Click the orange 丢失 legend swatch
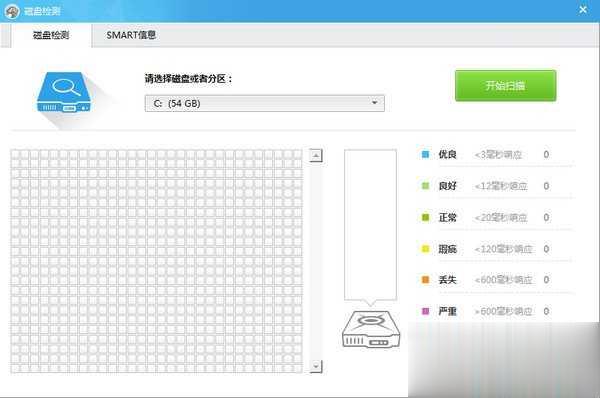 click(425, 280)
